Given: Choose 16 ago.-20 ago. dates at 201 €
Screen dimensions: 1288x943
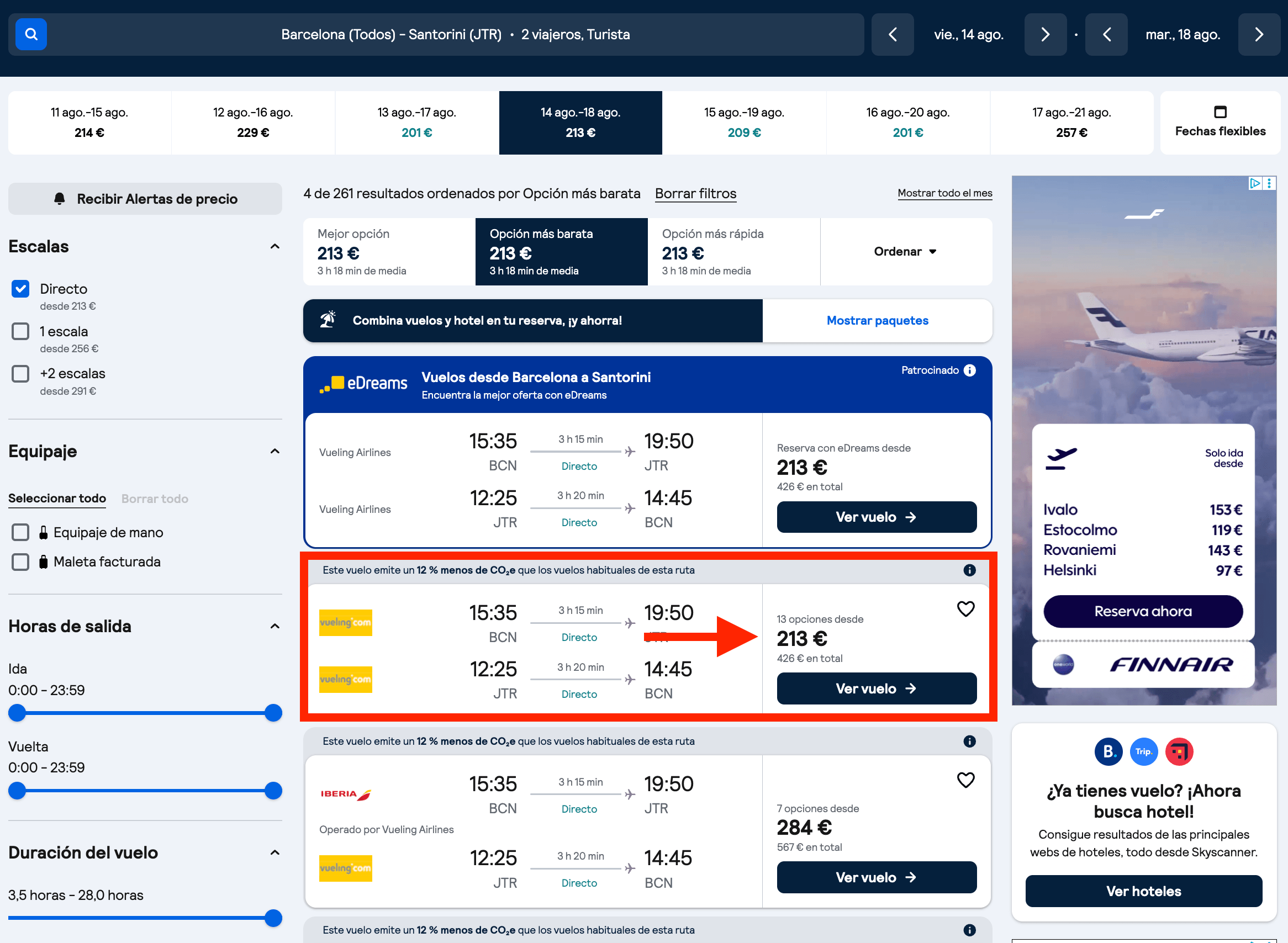Looking at the screenshot, I should click(908, 122).
